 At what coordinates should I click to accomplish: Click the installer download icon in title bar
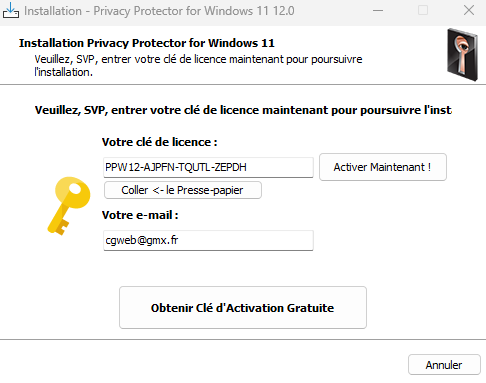click(11, 10)
